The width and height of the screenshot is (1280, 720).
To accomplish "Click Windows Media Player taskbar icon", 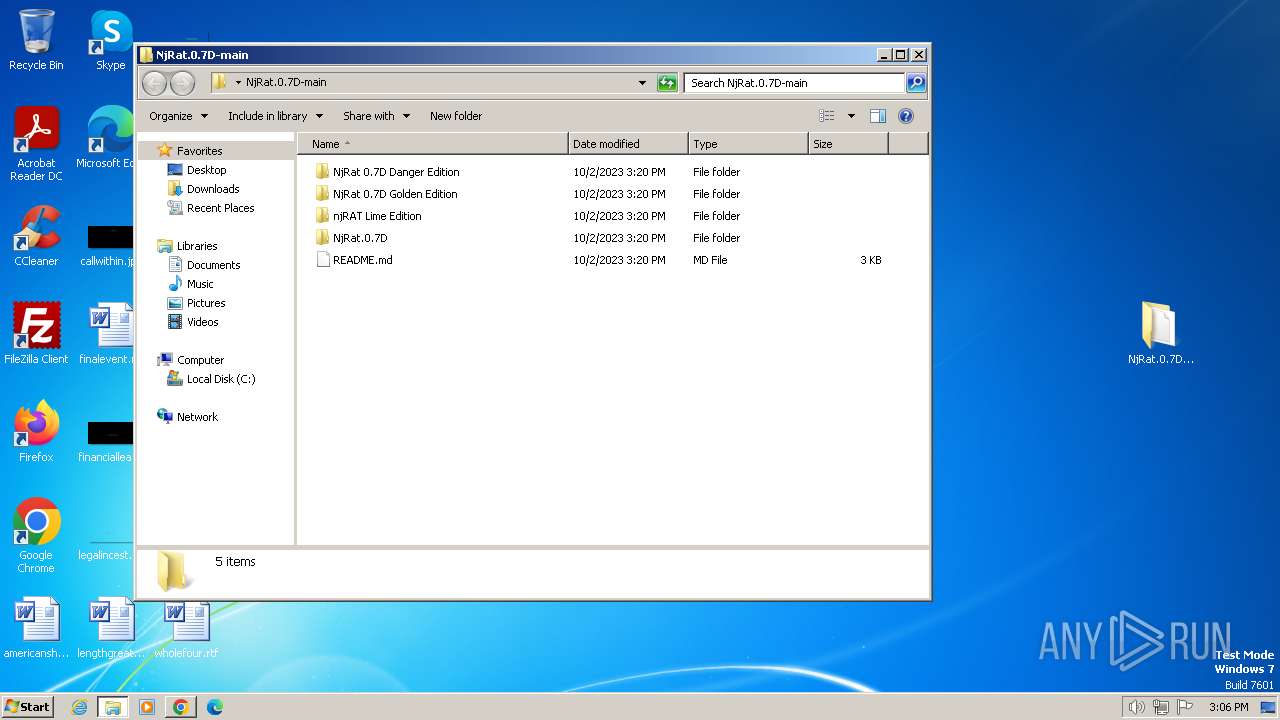I will 146,707.
